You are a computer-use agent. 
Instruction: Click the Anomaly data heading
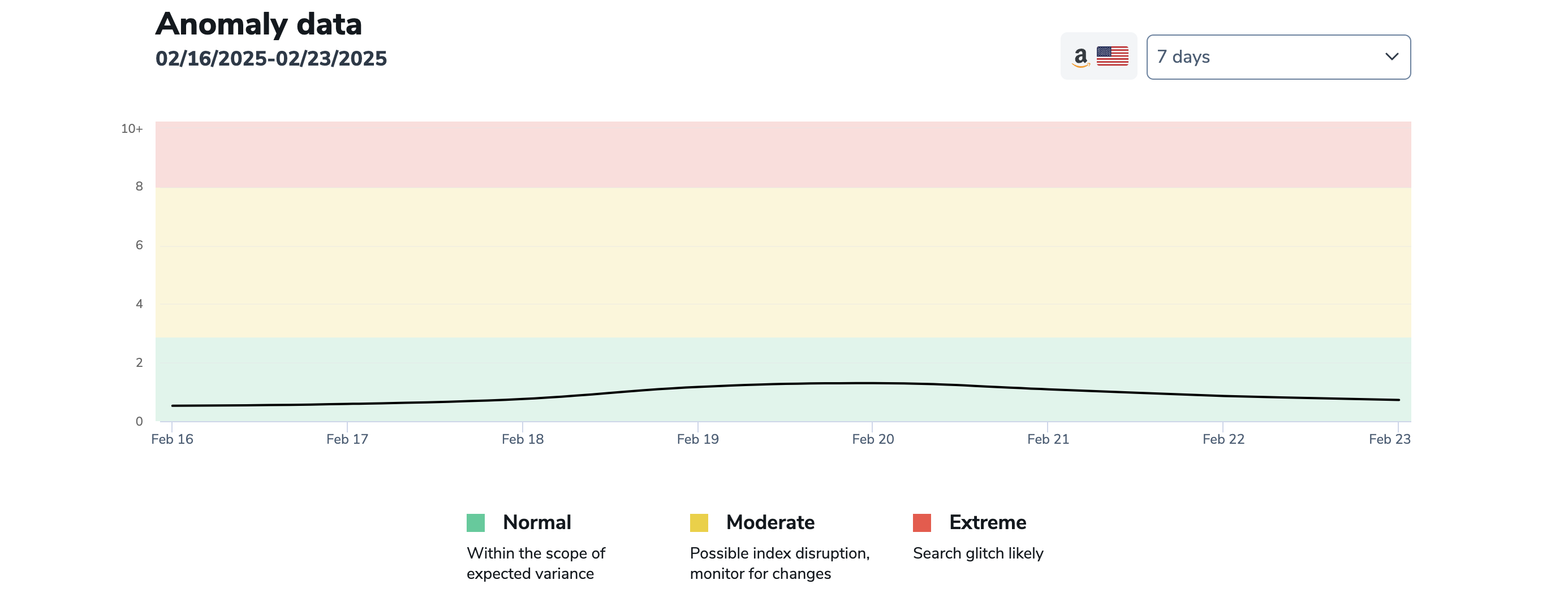coord(259,24)
